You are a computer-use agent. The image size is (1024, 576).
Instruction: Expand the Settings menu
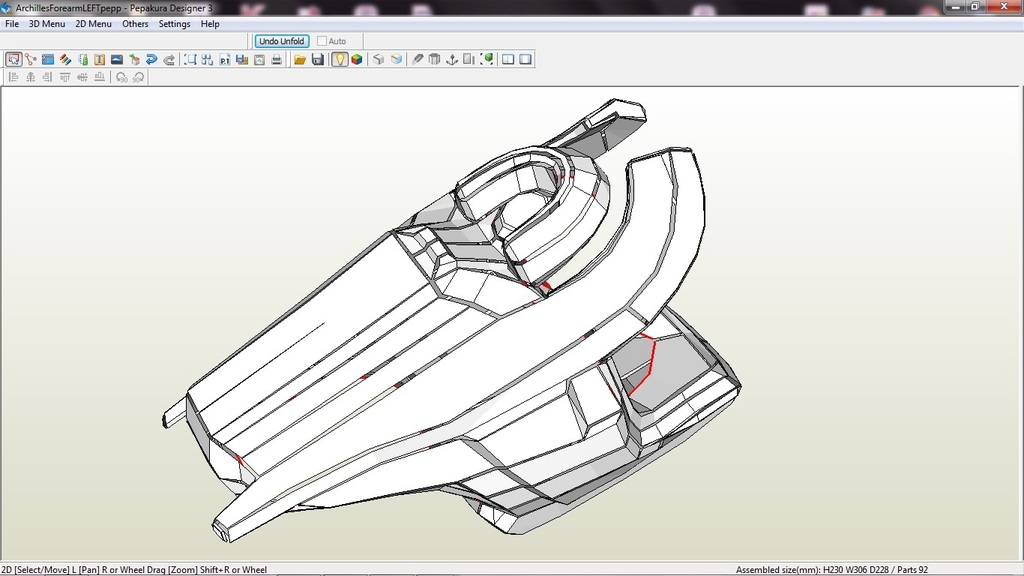(x=174, y=24)
